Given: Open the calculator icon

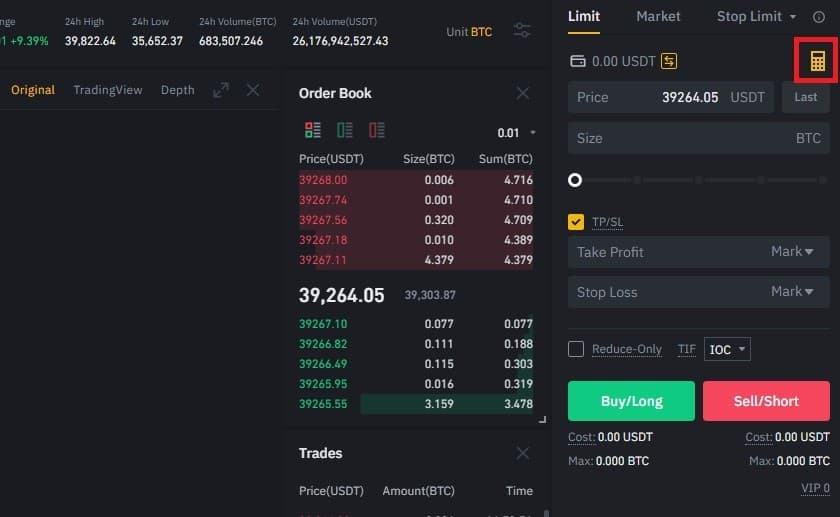Looking at the screenshot, I should (x=817, y=61).
